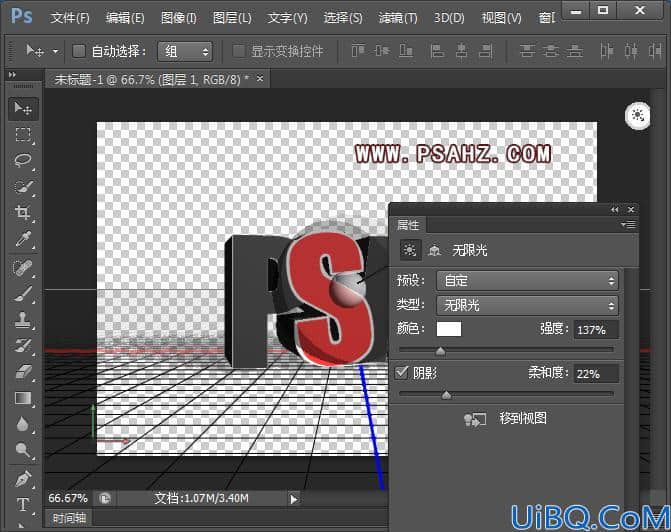Click the 移到视图 button label
Screen dimensions: 671x532
coord(523,418)
